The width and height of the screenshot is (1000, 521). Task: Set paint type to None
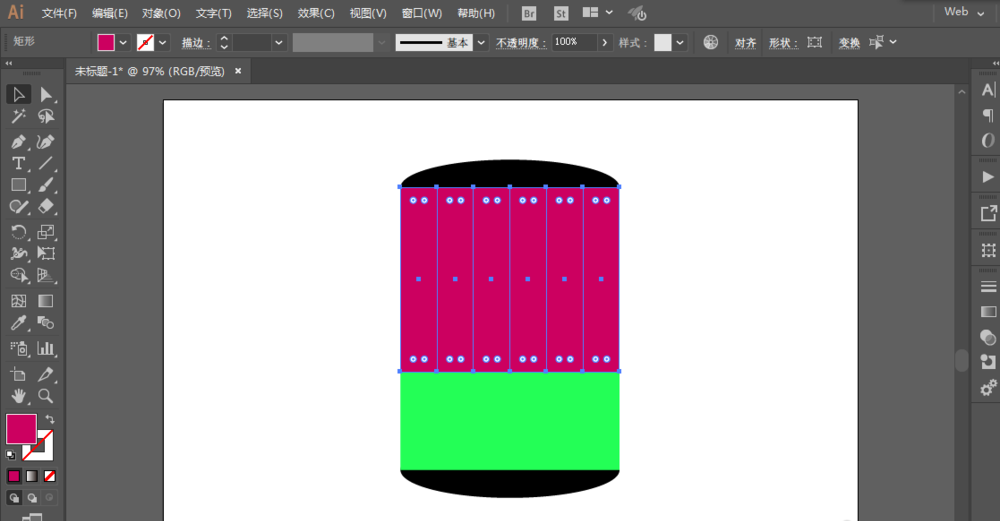tap(50, 476)
